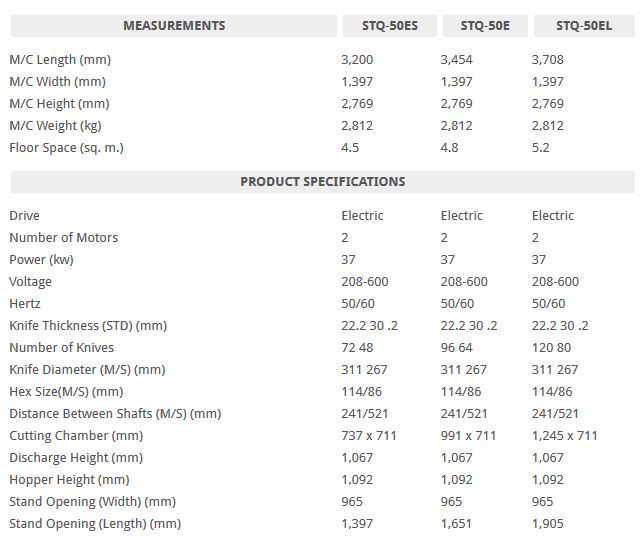Viewport: 642px width, 544px height.
Task: Click the M/C Length (mm) row label
Action: 60,60
